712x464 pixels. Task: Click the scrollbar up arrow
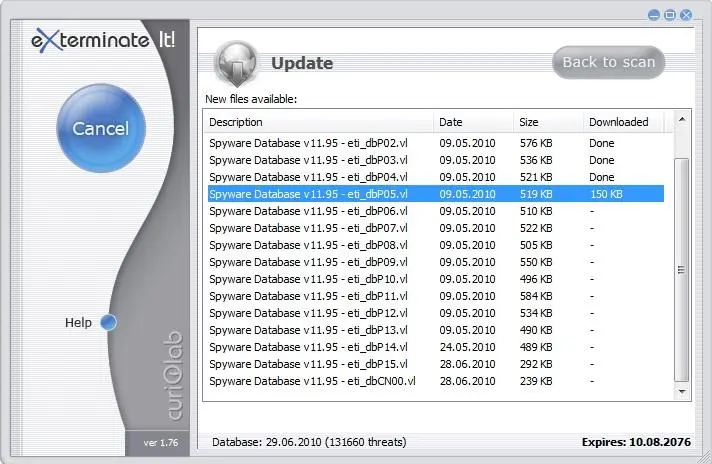[682, 119]
